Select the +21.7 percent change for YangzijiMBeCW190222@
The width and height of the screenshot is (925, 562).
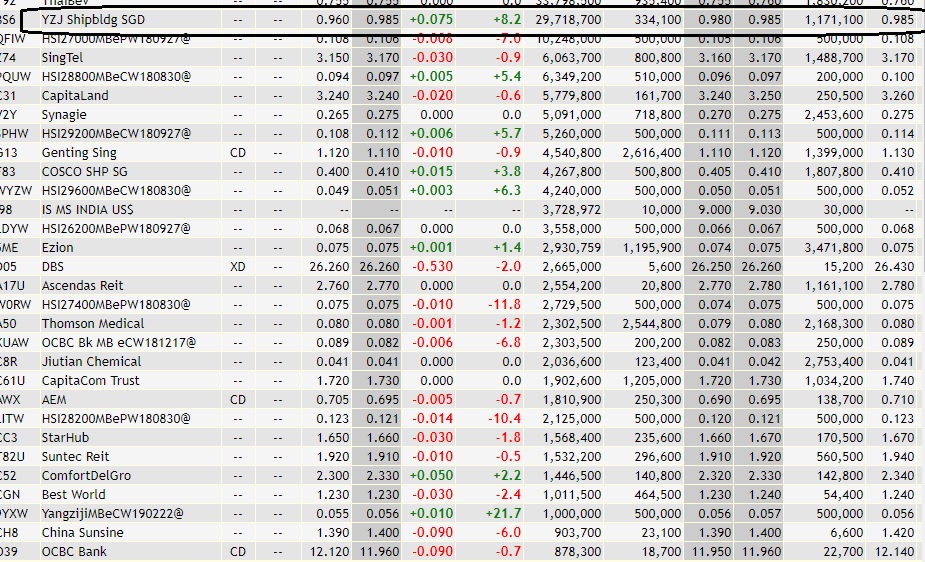(503, 514)
